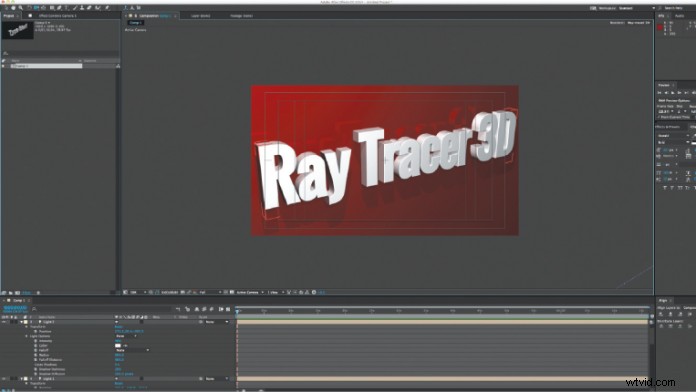The image size is (696, 392).
Task: Click the New Composition icon in Project panel
Action: (x=17, y=293)
